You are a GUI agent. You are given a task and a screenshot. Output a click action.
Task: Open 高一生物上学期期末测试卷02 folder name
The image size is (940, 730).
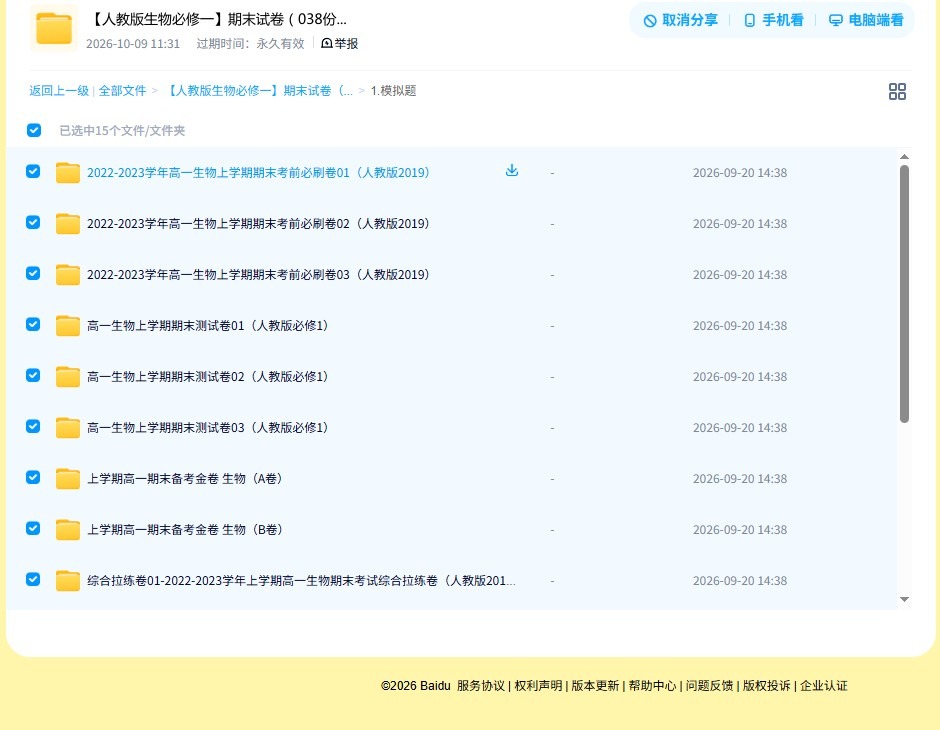click(208, 376)
